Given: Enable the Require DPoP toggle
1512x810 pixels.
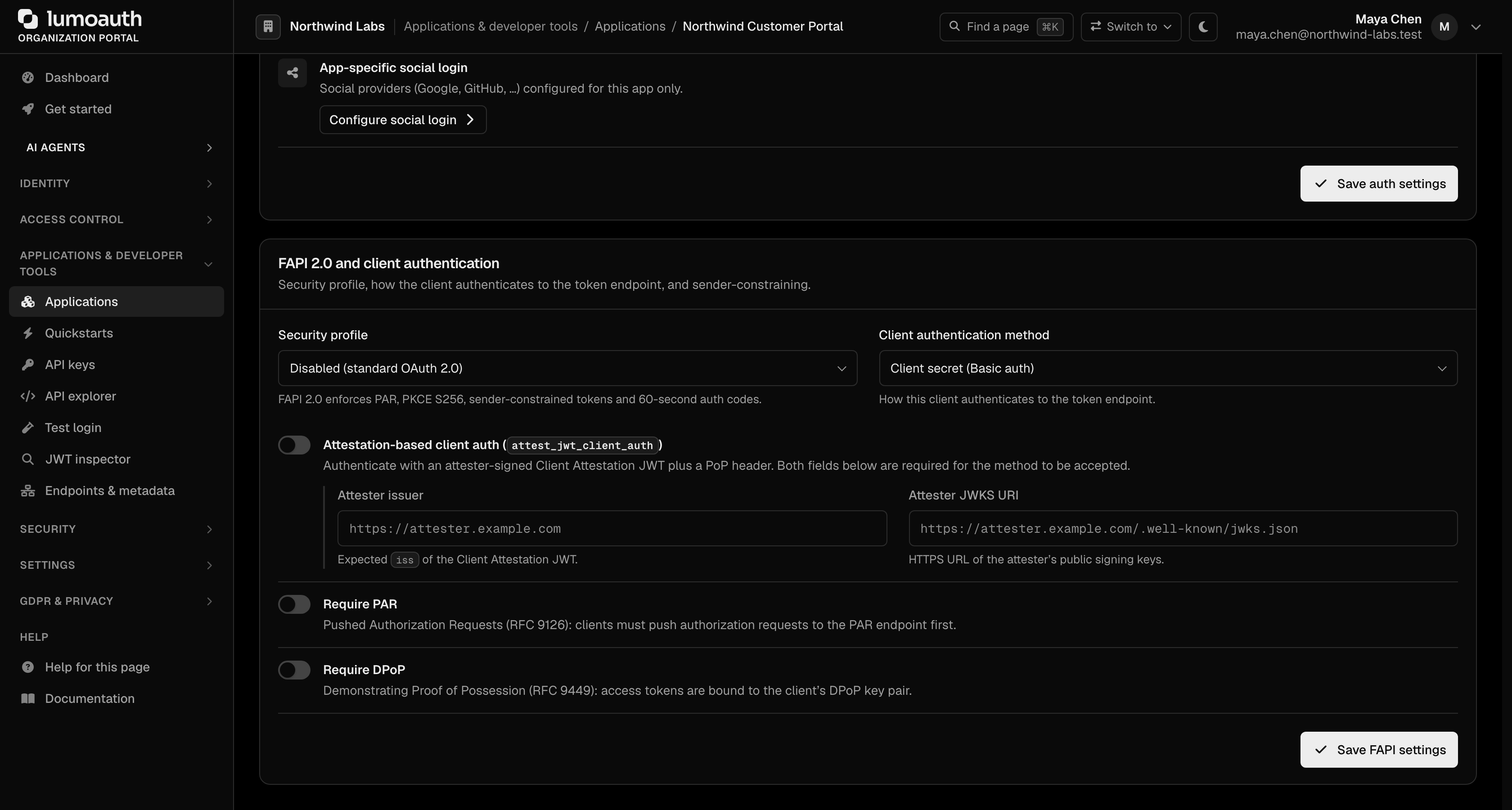Looking at the screenshot, I should tap(294, 670).
